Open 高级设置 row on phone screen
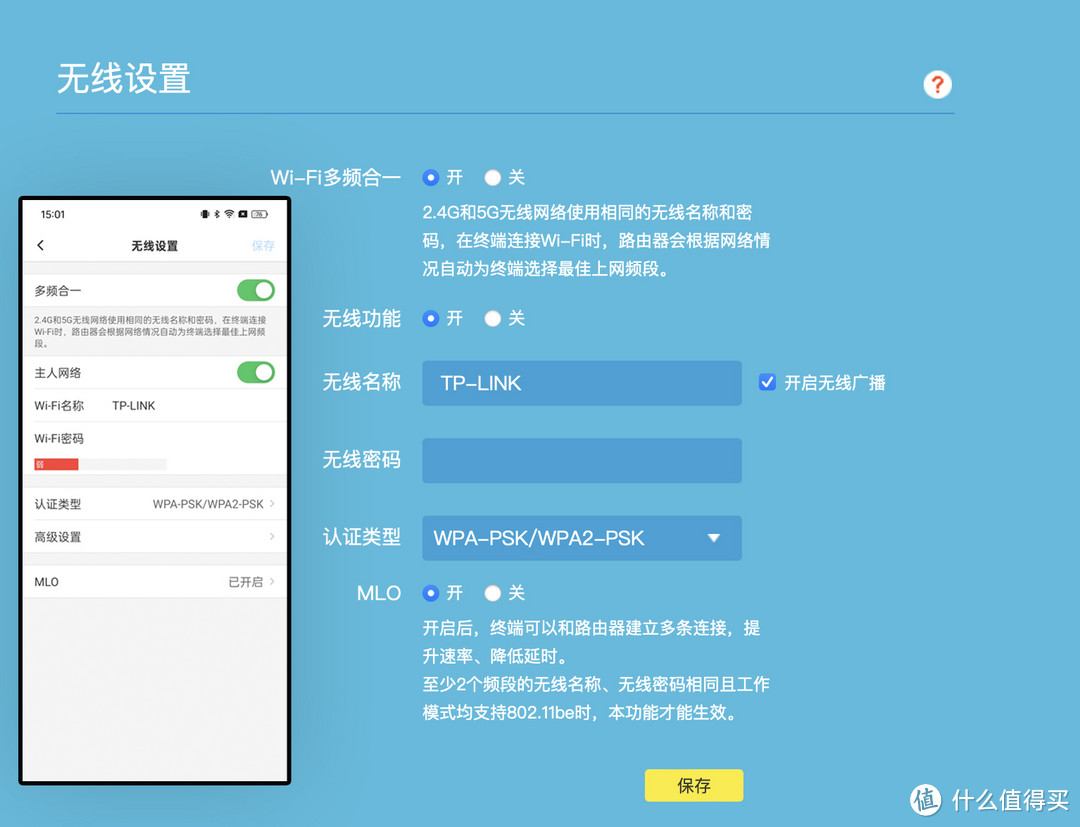The height and width of the screenshot is (827, 1080). 155,536
